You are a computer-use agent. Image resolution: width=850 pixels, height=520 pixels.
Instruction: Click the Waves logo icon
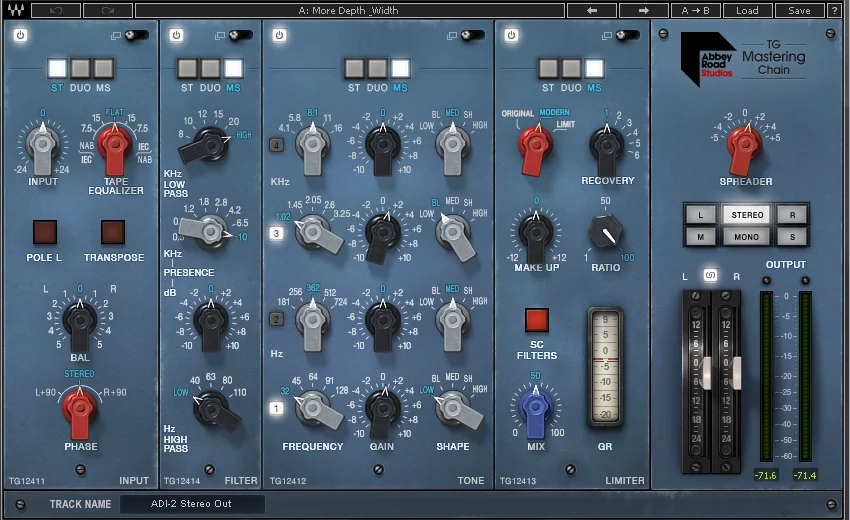click(x=15, y=10)
